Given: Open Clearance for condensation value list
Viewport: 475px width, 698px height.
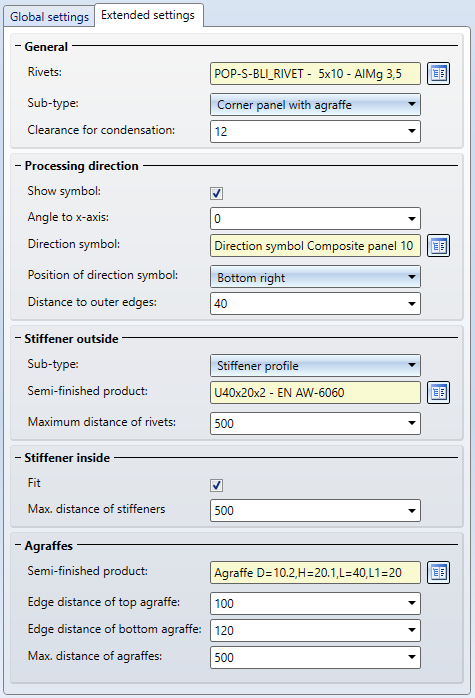Looking at the screenshot, I should click(412, 131).
